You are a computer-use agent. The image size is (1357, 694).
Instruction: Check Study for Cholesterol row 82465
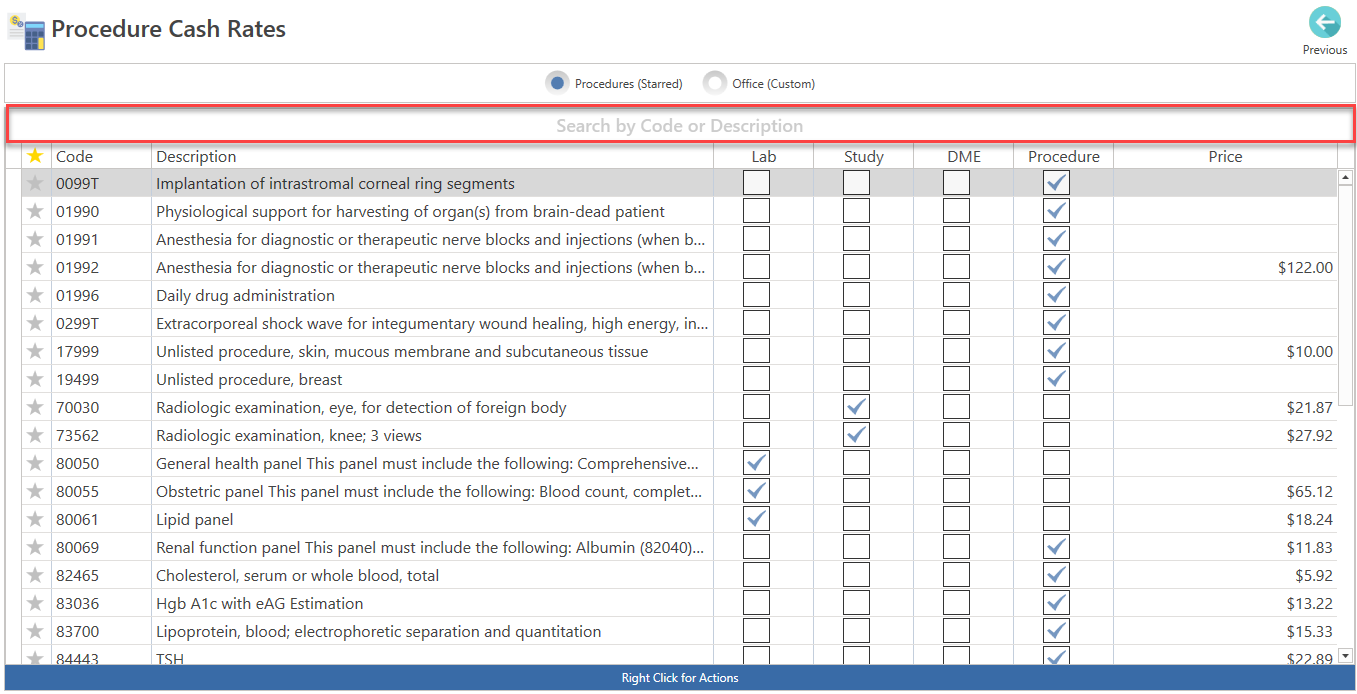point(857,575)
